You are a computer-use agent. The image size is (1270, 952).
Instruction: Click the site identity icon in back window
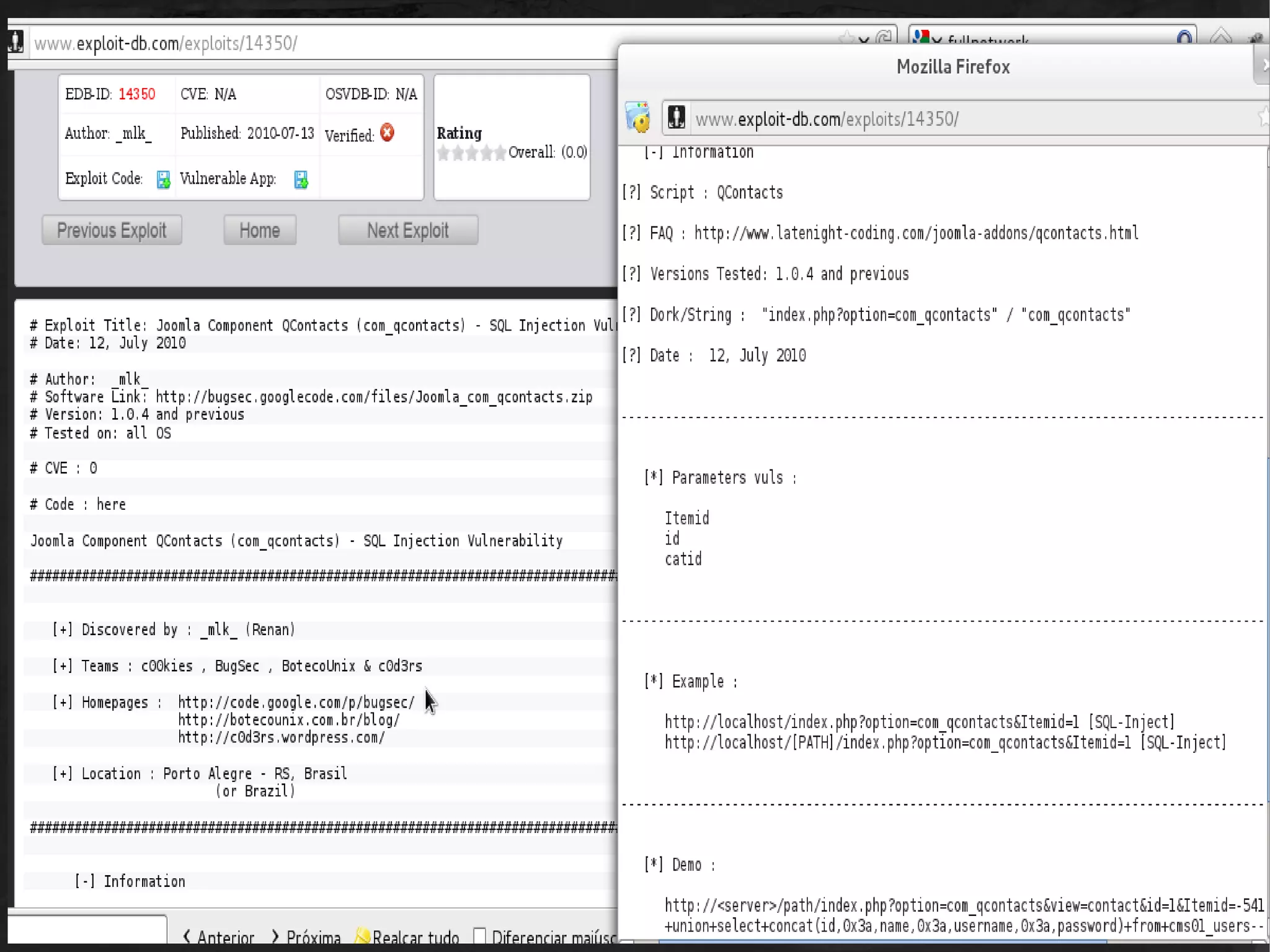(x=16, y=42)
